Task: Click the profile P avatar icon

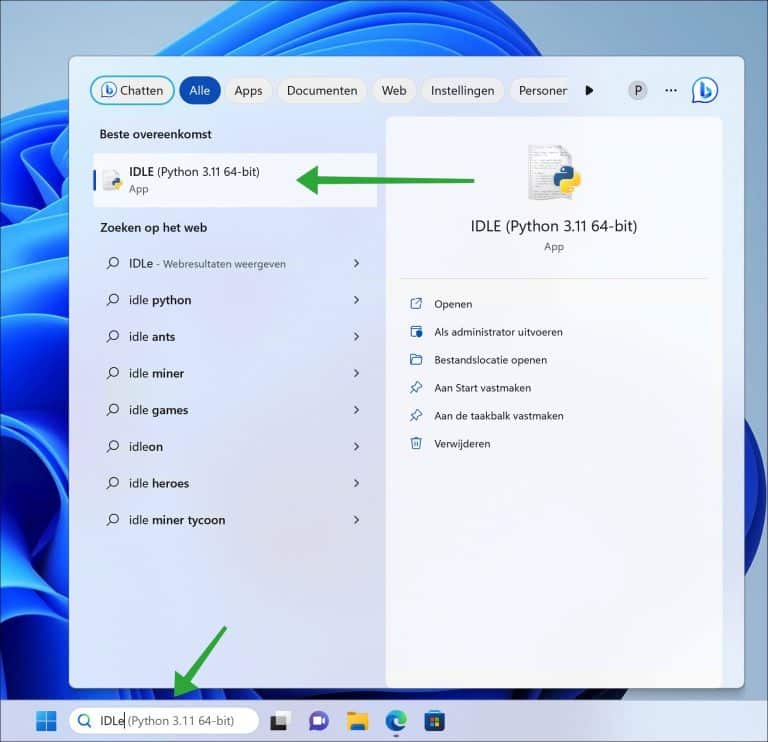Action: 638,91
